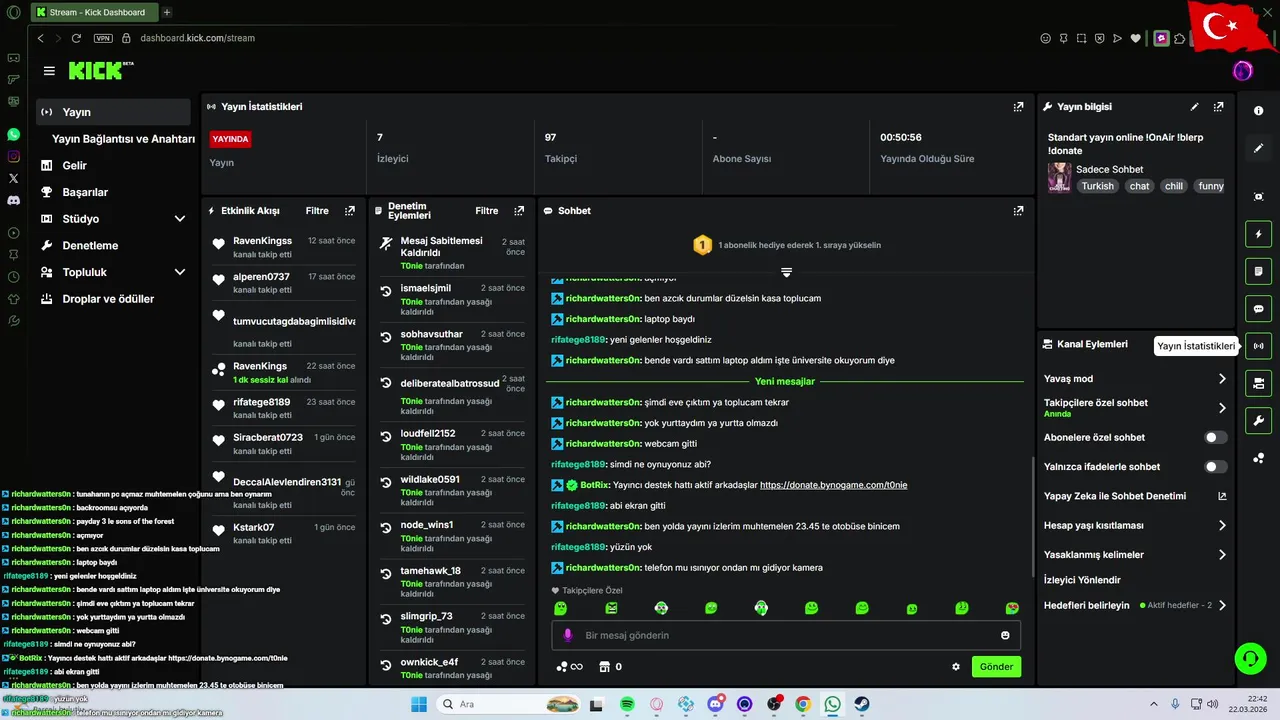Pop out the Yayın İstatistikleri panel
The image size is (1280, 720).
point(1018,107)
